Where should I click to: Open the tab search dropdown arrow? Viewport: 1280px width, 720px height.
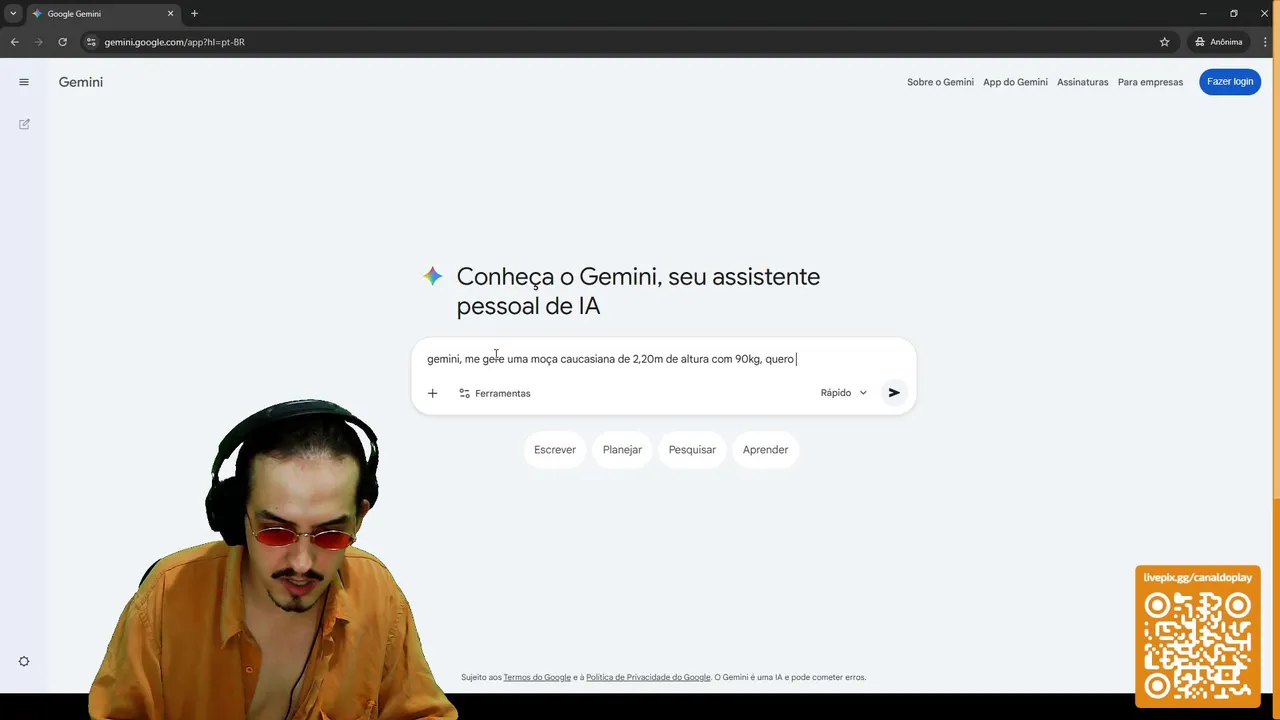click(13, 13)
